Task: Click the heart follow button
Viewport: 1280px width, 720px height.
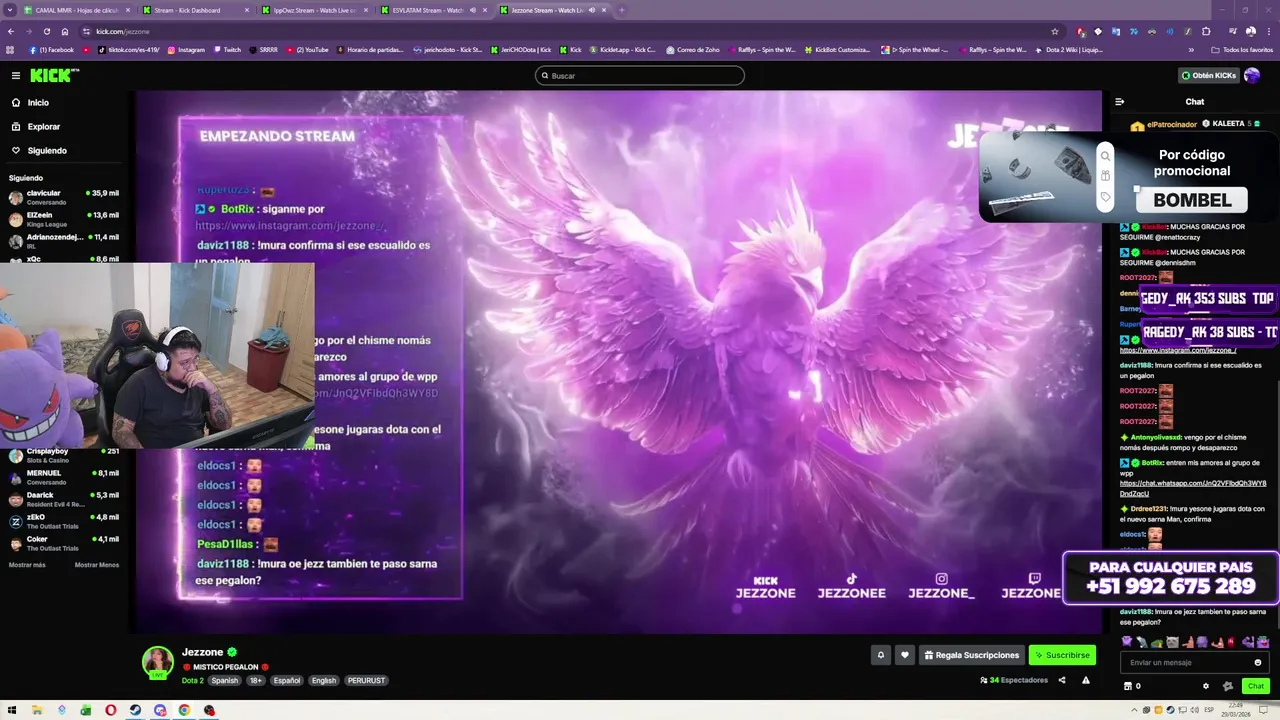Action: (x=905, y=655)
